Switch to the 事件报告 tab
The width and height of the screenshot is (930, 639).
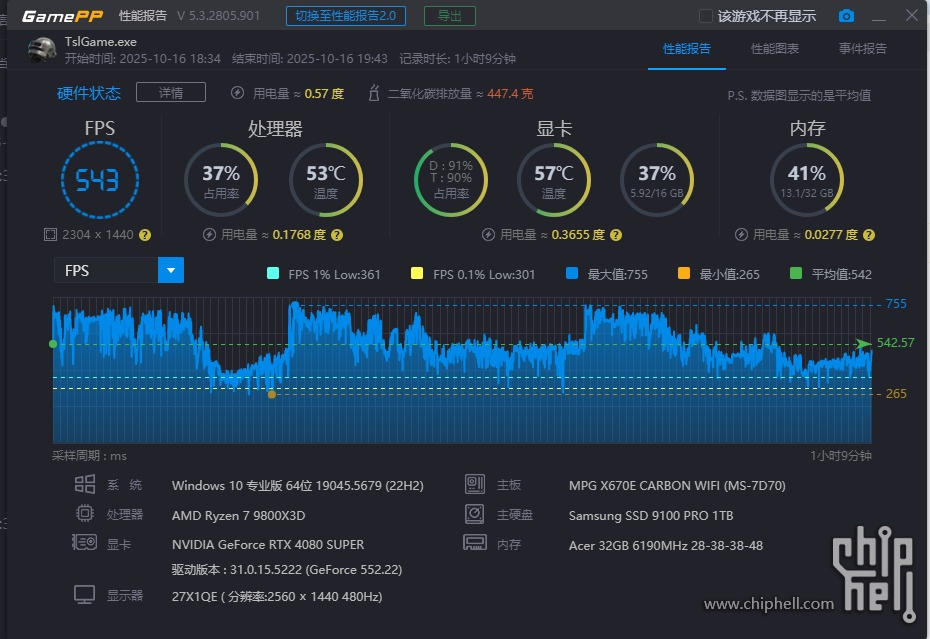pos(862,48)
